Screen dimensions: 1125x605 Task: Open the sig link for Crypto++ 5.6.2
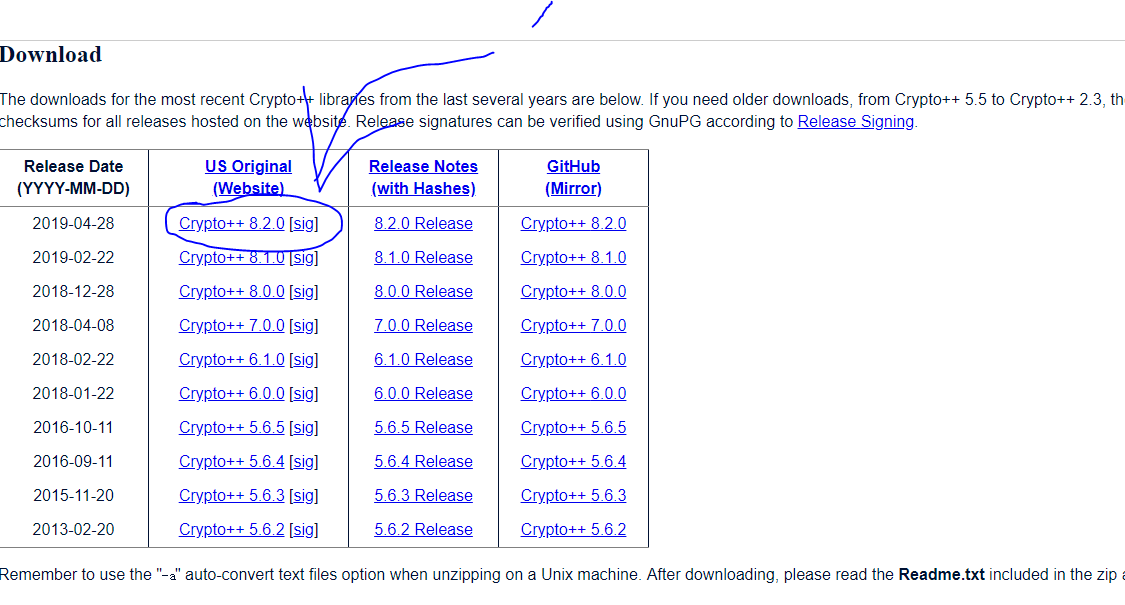coord(303,529)
